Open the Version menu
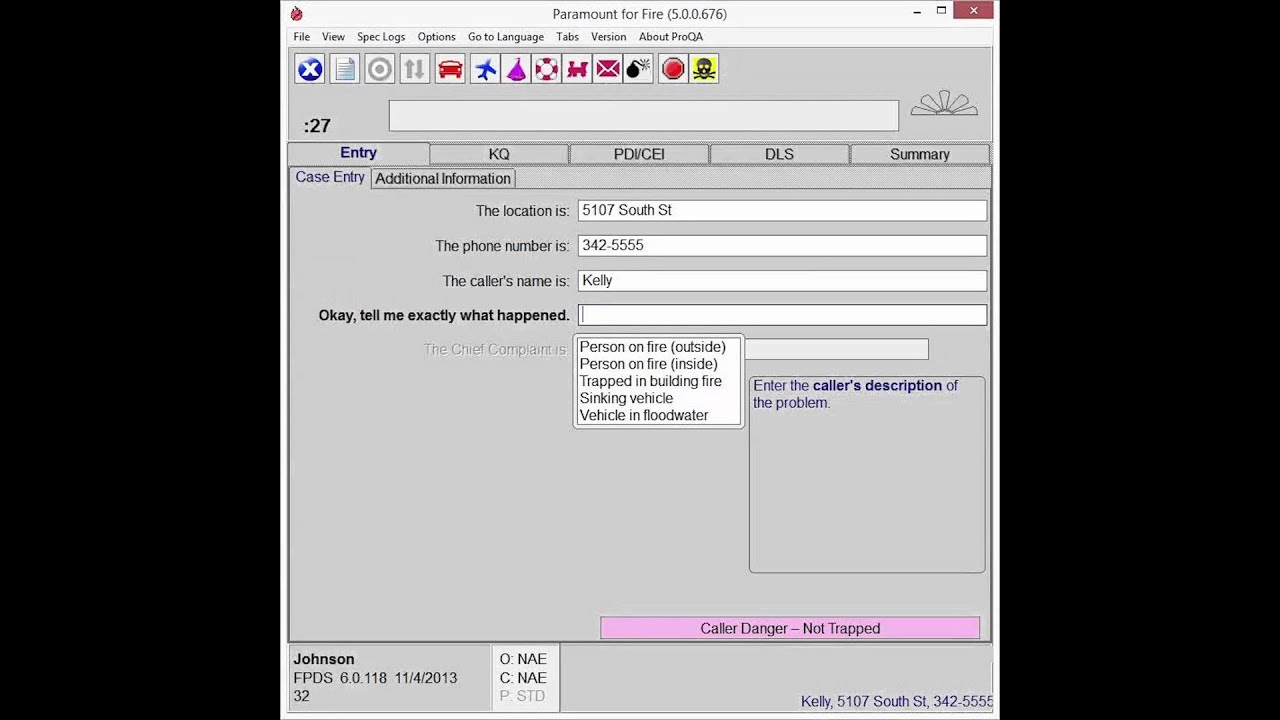 point(608,37)
